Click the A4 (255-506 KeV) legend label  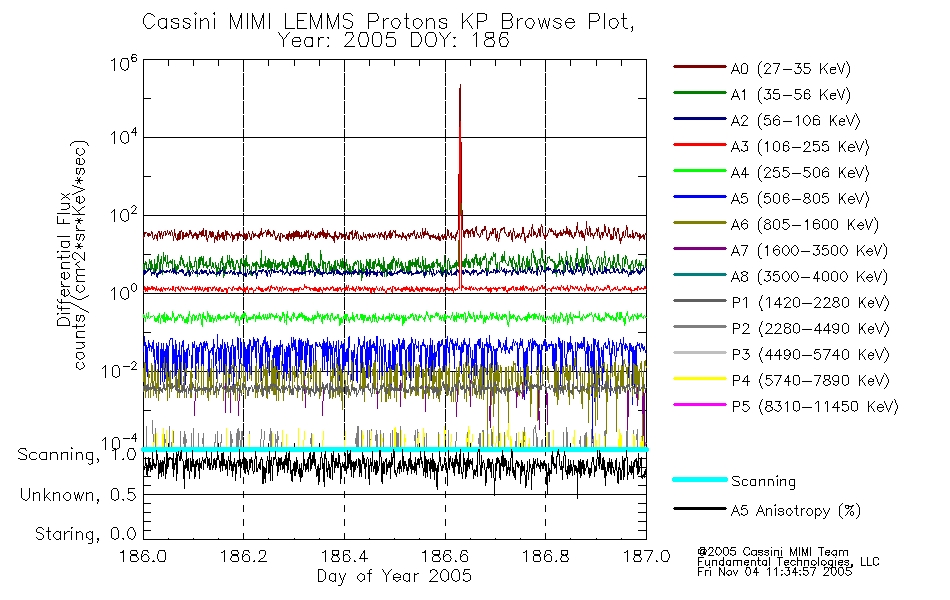click(x=800, y=173)
